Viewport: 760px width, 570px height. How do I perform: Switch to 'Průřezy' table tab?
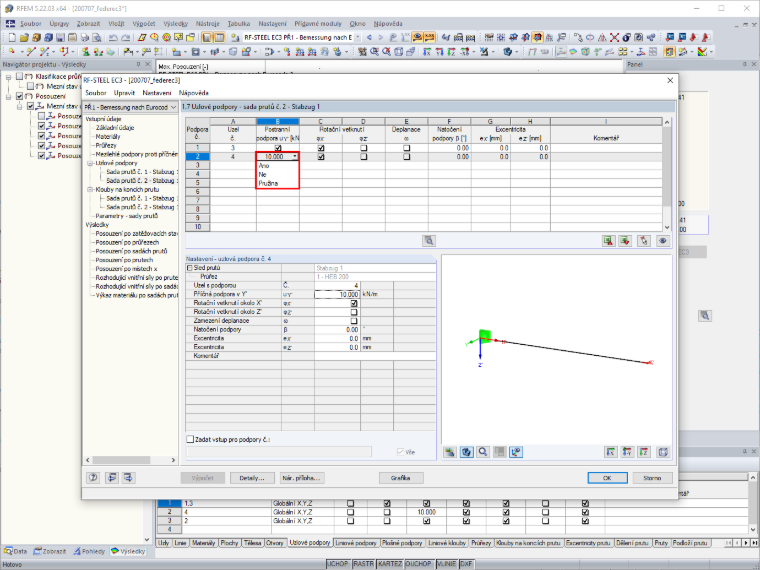(x=481, y=543)
